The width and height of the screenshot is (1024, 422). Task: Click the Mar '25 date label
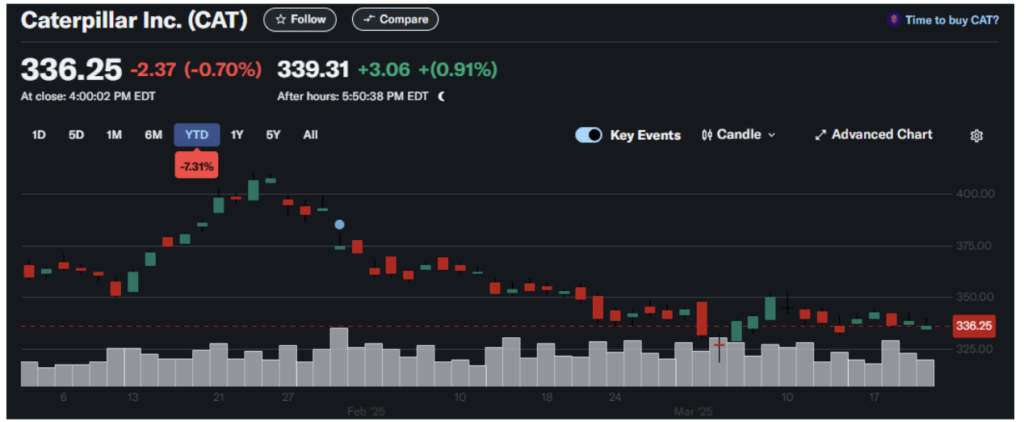[693, 412]
